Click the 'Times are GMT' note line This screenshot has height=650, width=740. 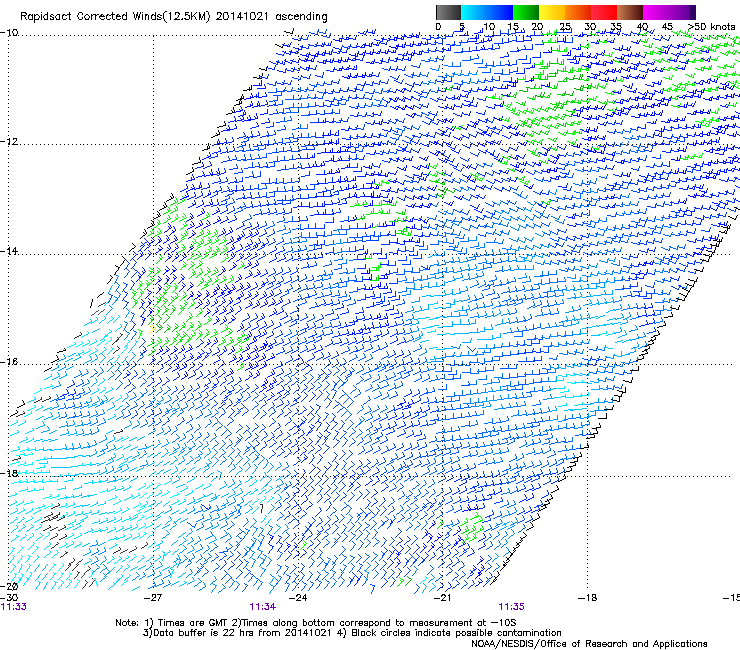click(x=315, y=623)
